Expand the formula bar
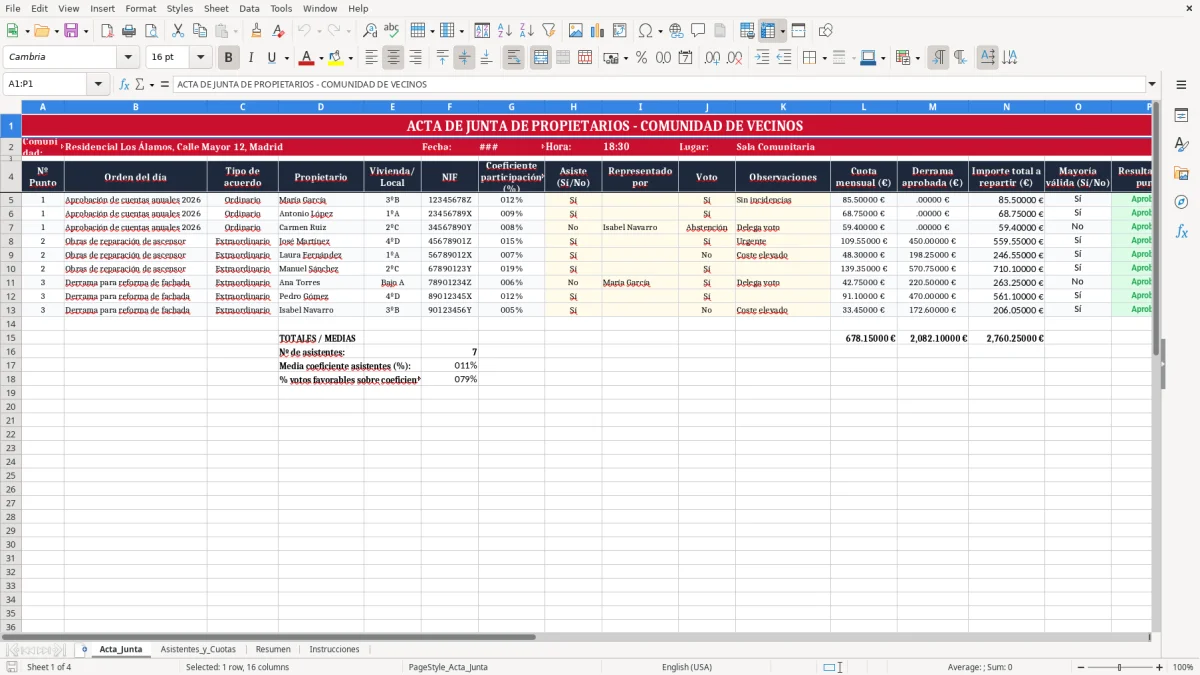The height and width of the screenshot is (675, 1200). (x=1152, y=85)
